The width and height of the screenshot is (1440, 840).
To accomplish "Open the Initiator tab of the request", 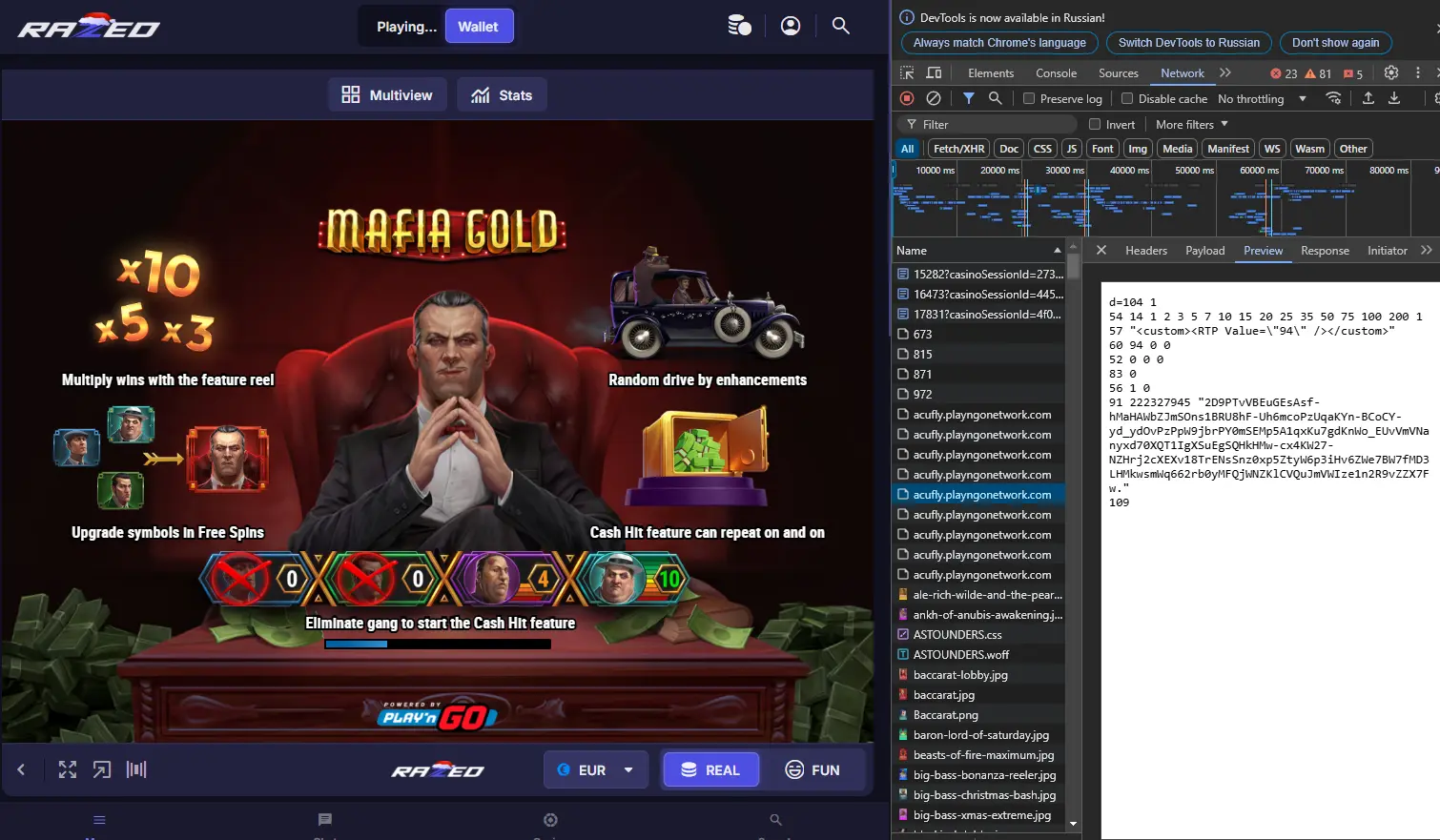I will pyautogui.click(x=1387, y=250).
